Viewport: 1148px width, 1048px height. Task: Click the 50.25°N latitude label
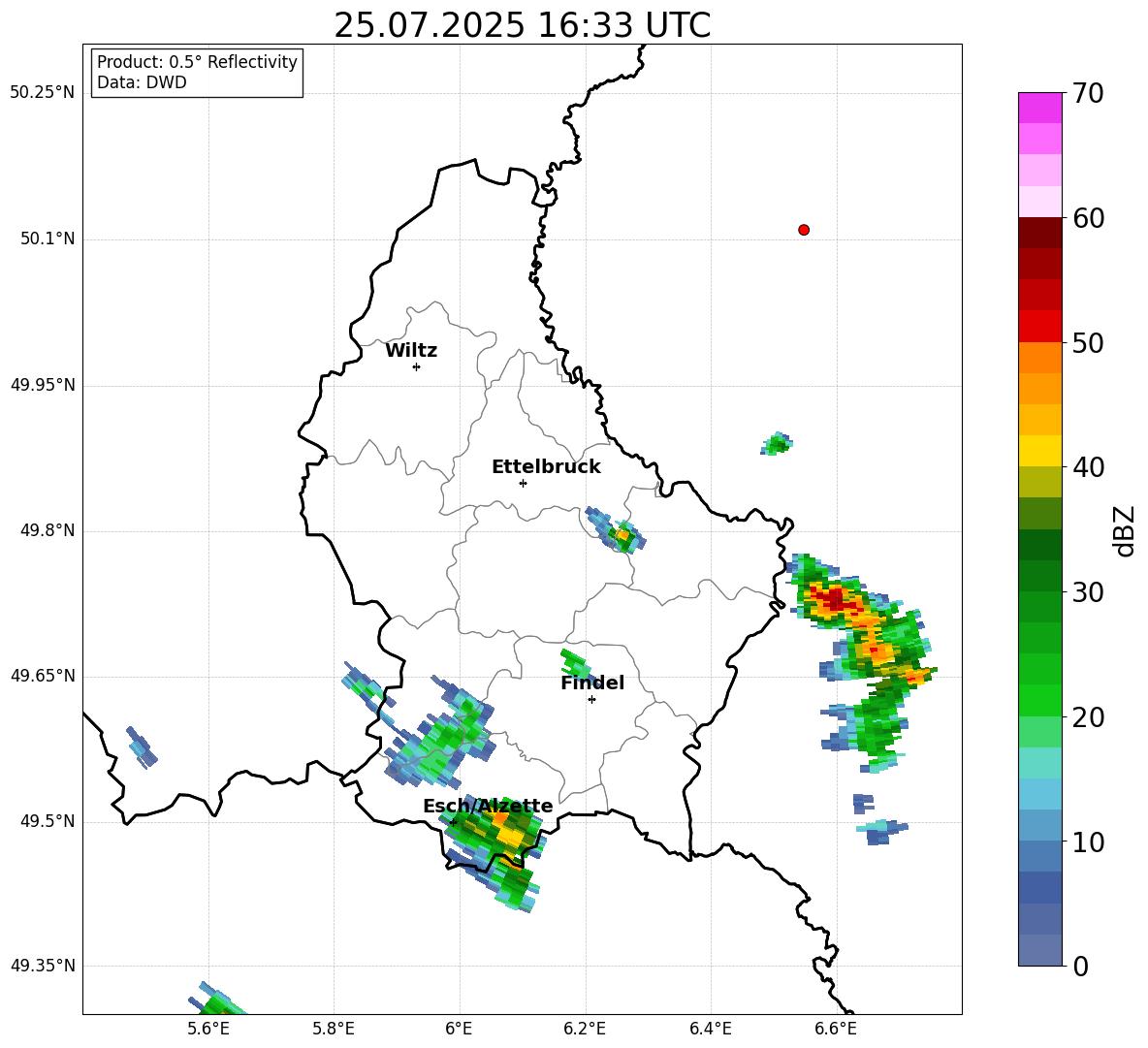[42, 93]
